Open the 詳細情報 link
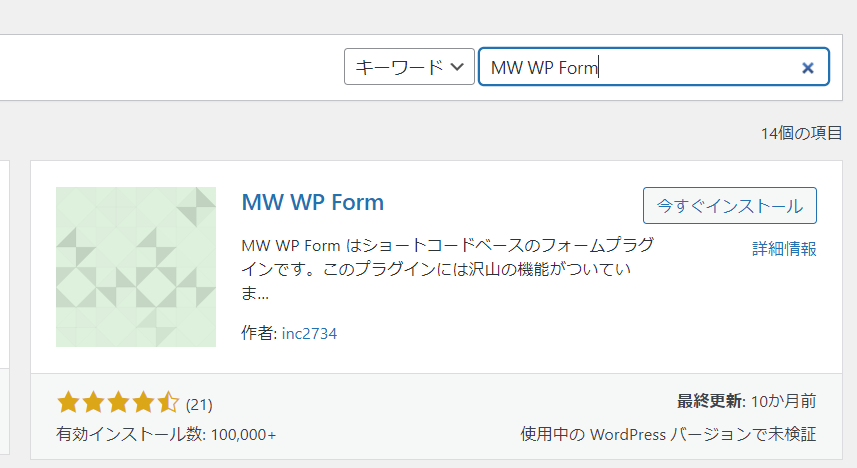 [784, 249]
